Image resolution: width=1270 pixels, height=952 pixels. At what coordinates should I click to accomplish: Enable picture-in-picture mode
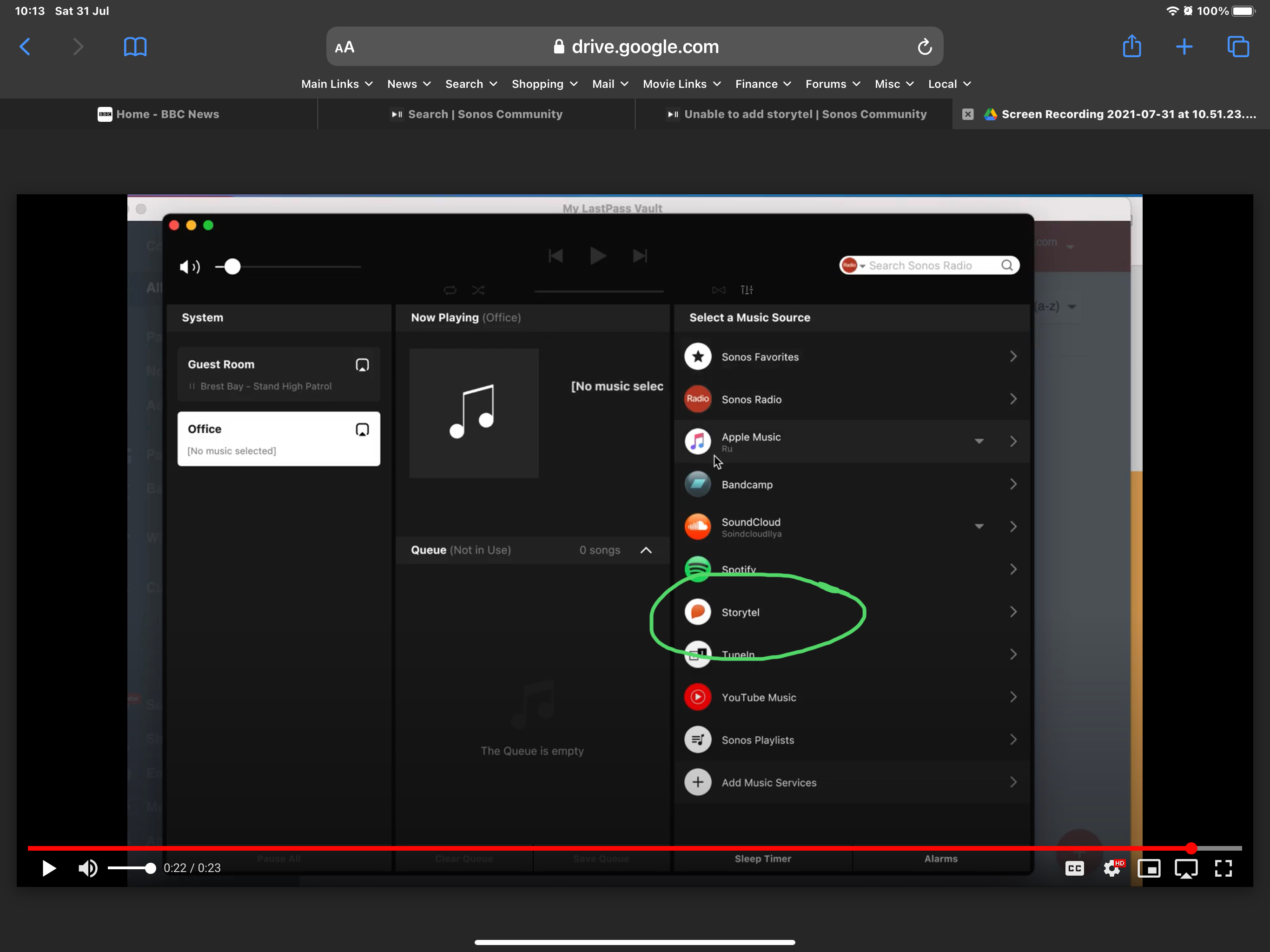click(1149, 868)
